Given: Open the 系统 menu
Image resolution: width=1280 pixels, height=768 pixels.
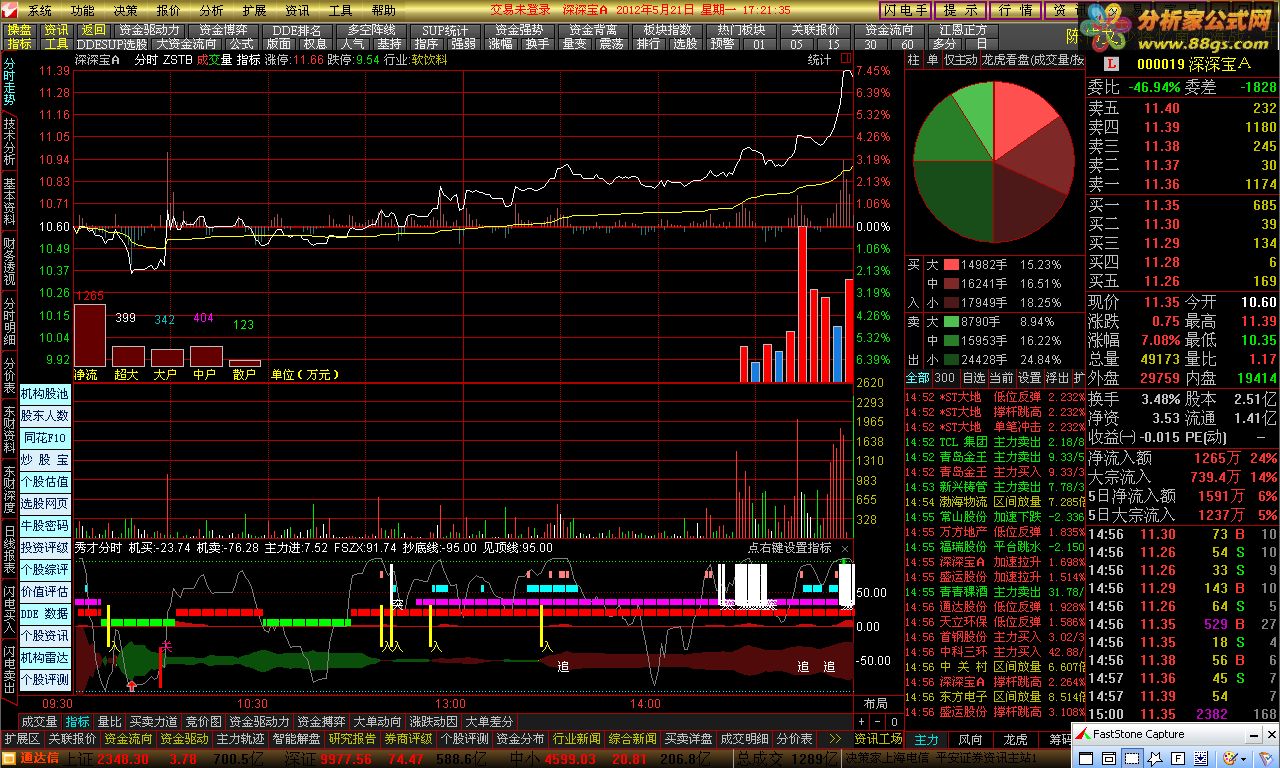Looking at the screenshot, I should click(39, 10).
